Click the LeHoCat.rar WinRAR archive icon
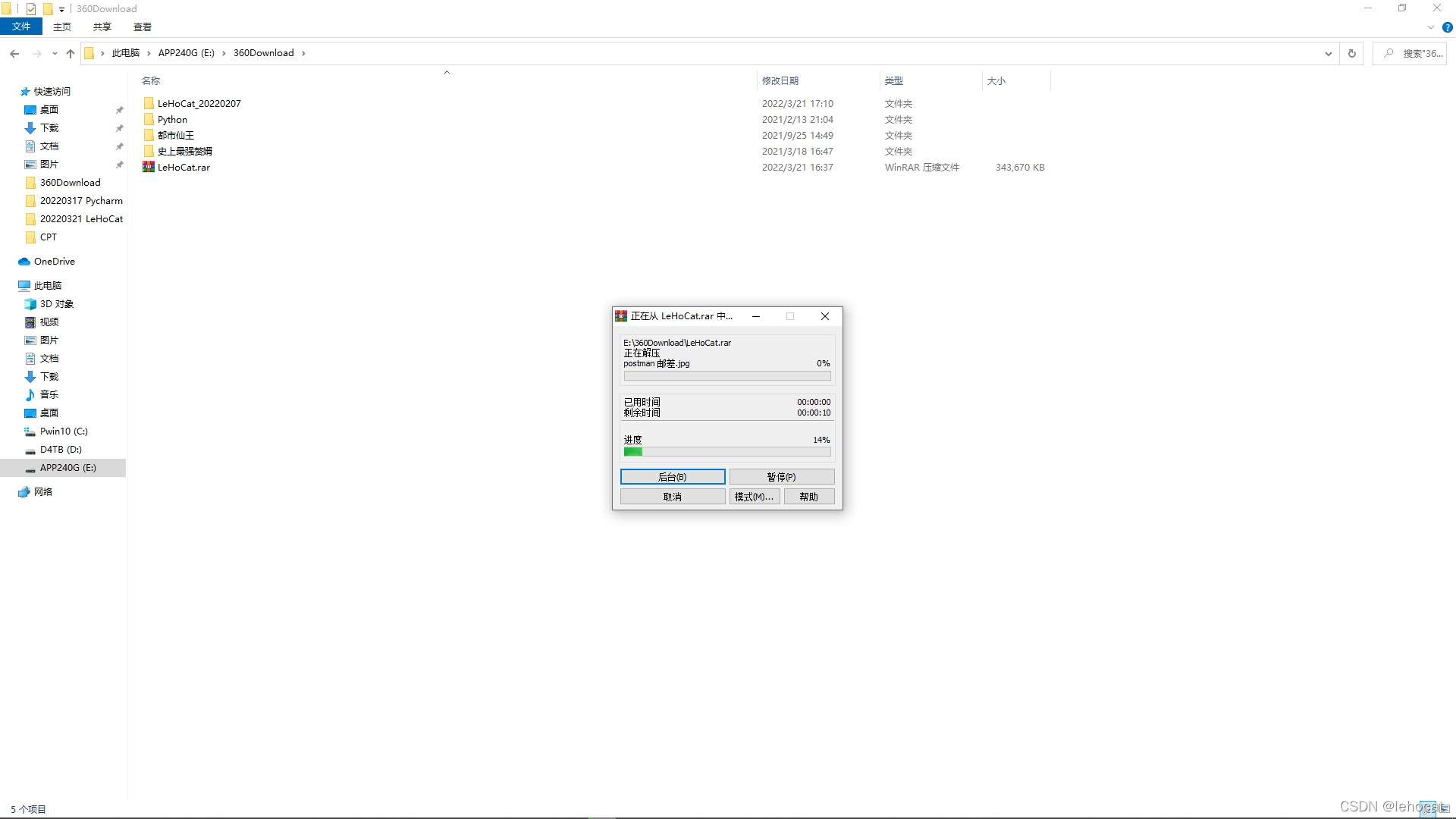Image resolution: width=1456 pixels, height=819 pixels. pyautogui.click(x=149, y=167)
